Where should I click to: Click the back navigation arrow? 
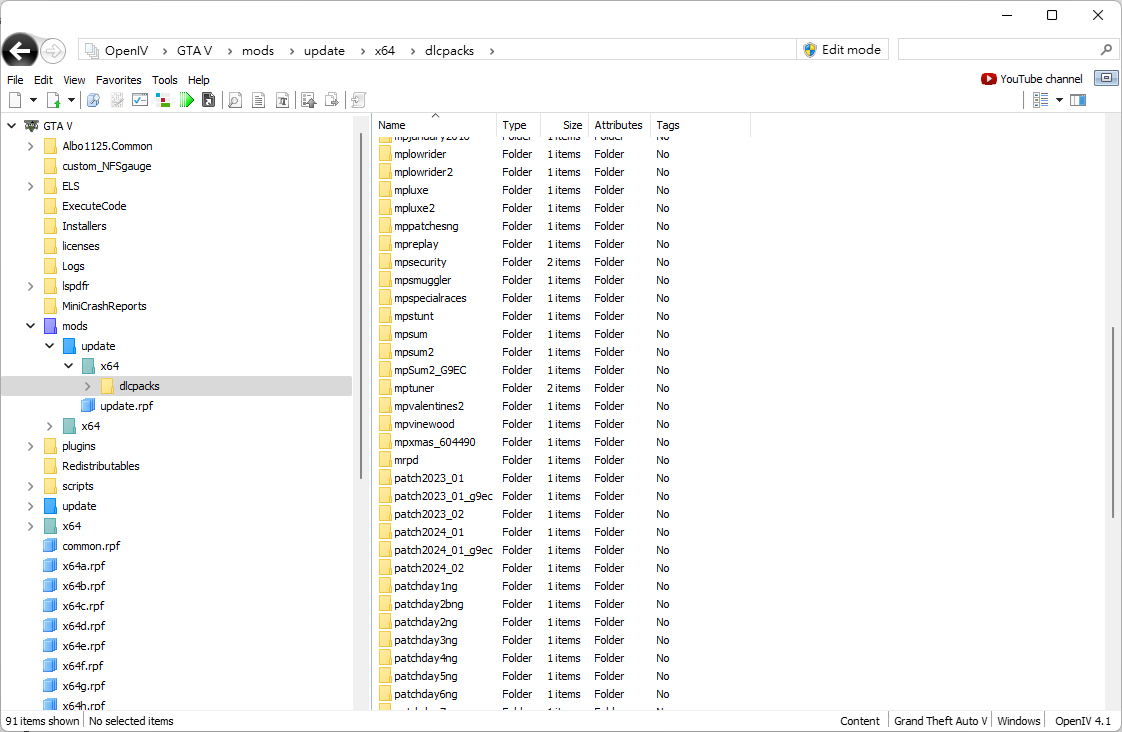(x=20, y=50)
